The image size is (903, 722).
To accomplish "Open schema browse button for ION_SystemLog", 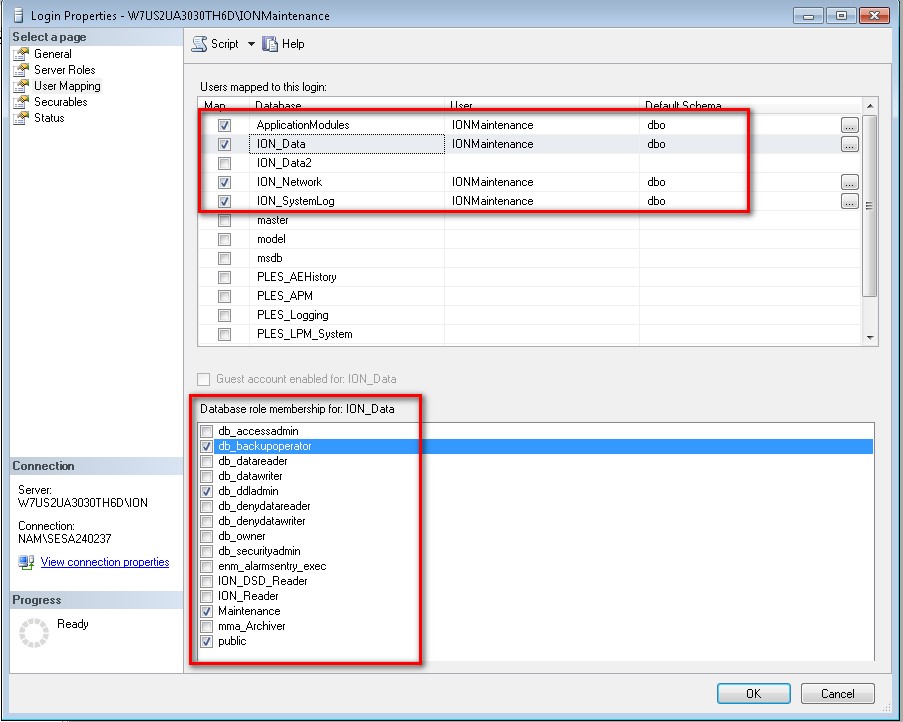I will [849, 201].
